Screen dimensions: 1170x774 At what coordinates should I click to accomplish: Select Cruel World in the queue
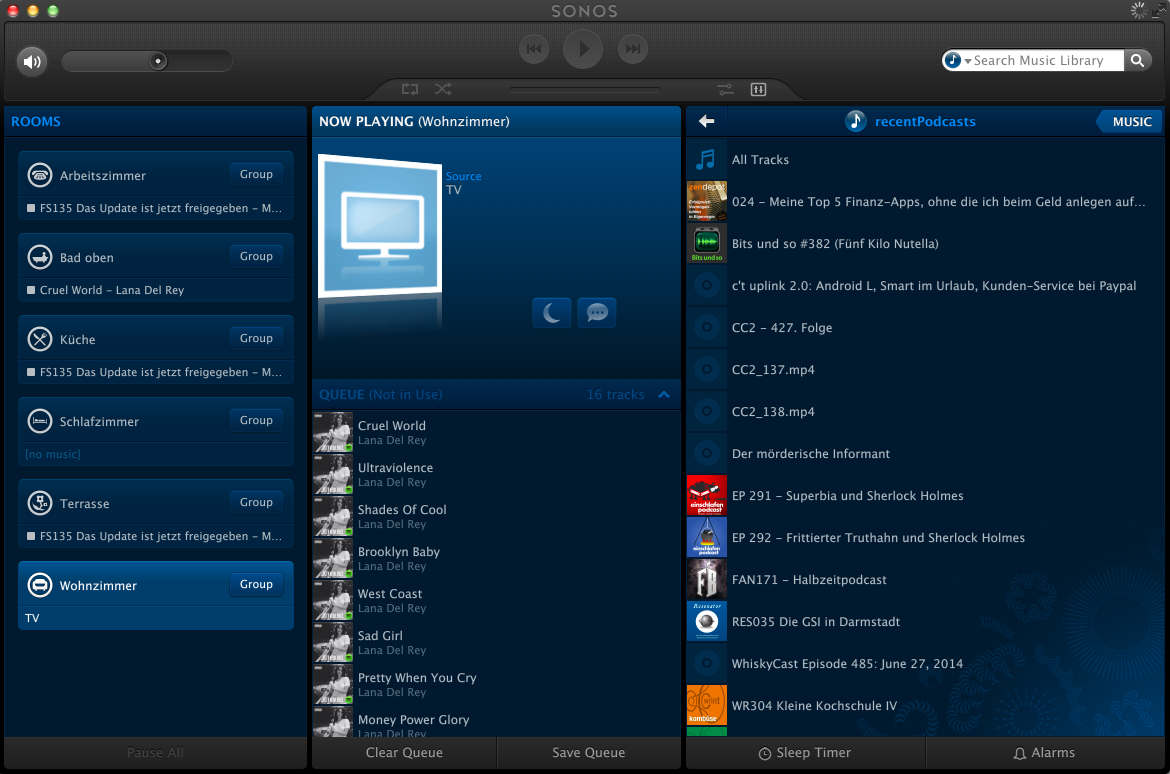[496, 432]
